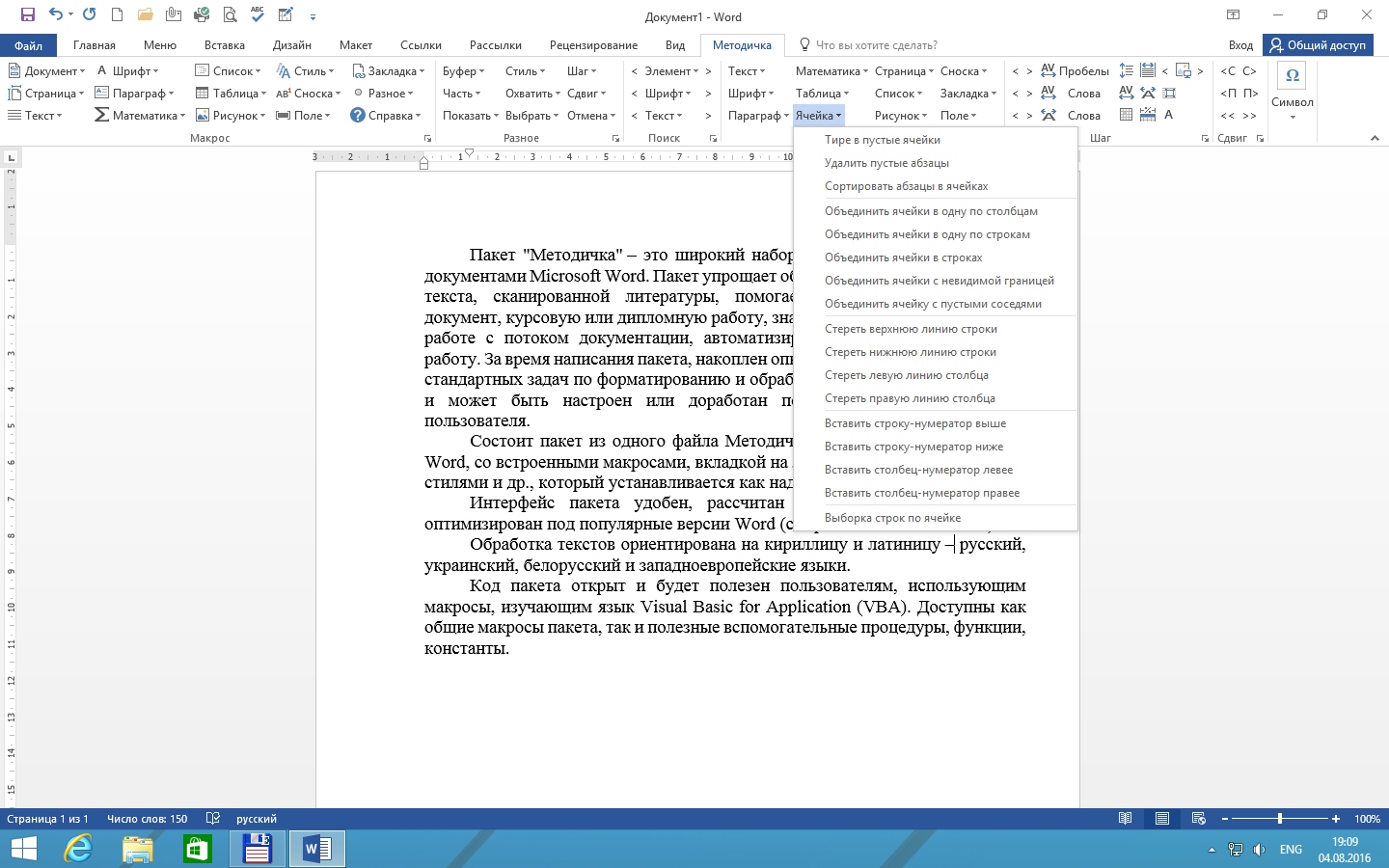Click the table grid icon in Шаг group
The image size is (1389, 868).
click(1126, 115)
